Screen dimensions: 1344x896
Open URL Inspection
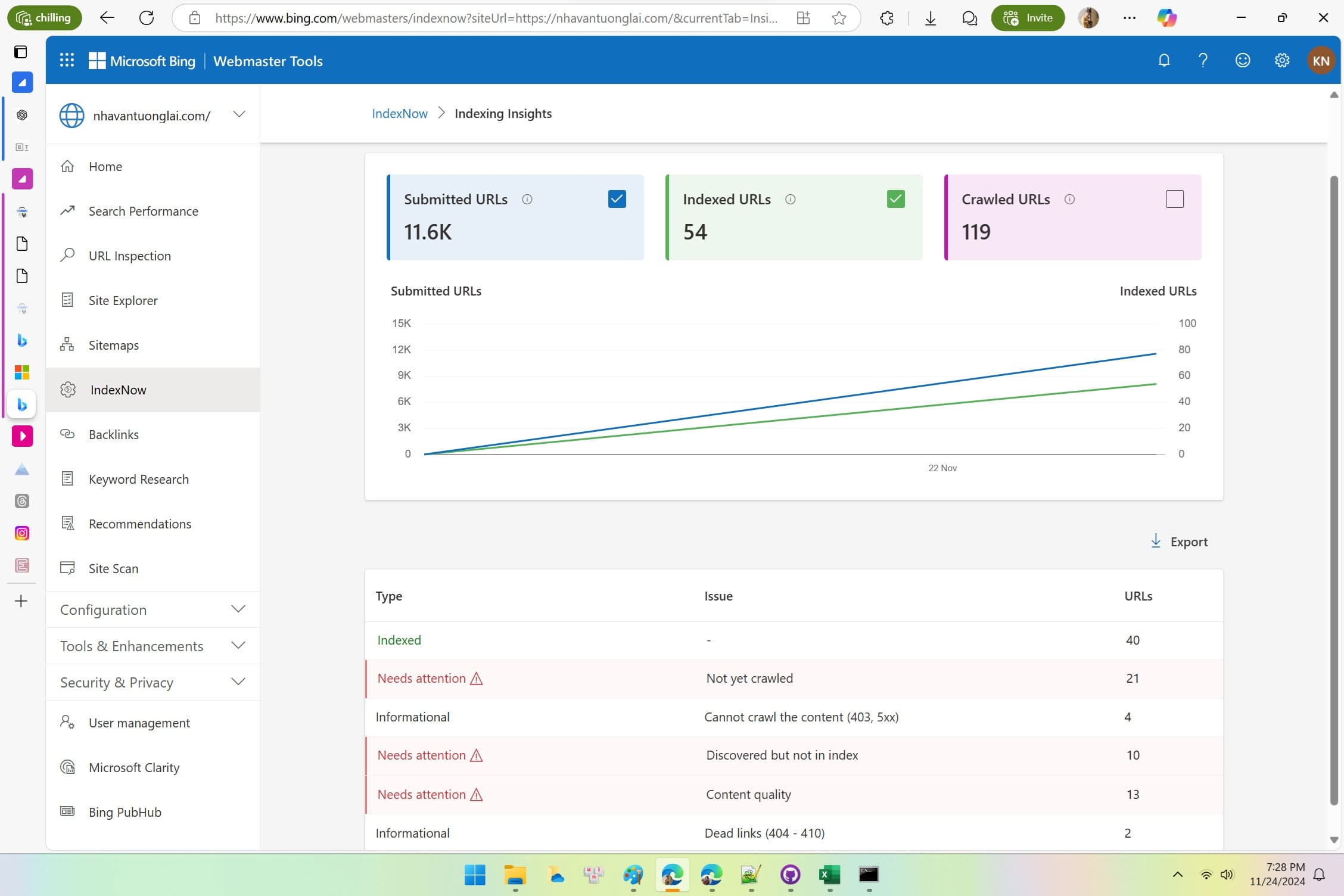(x=153, y=256)
